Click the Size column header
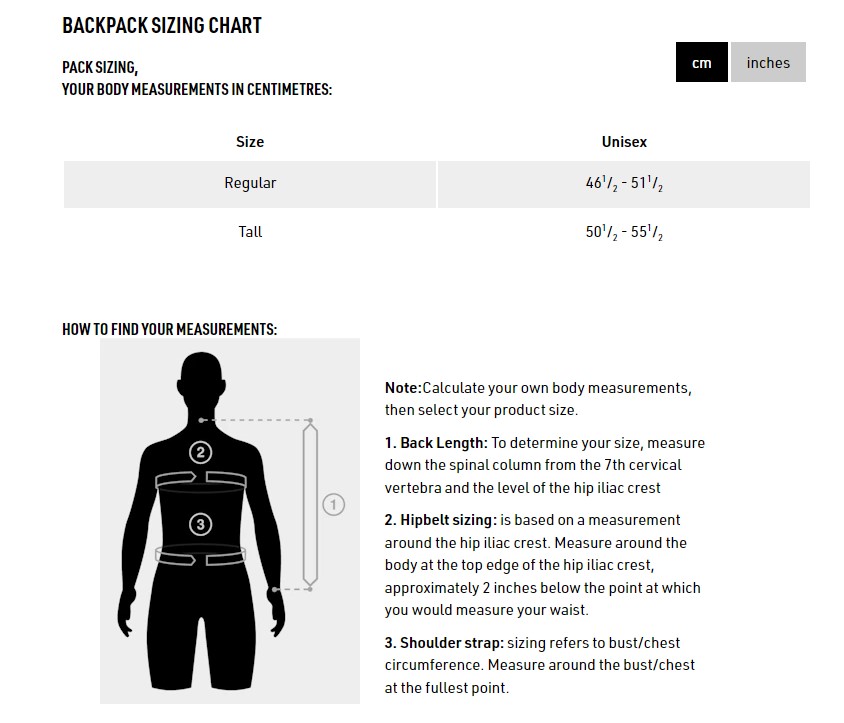 pos(250,142)
